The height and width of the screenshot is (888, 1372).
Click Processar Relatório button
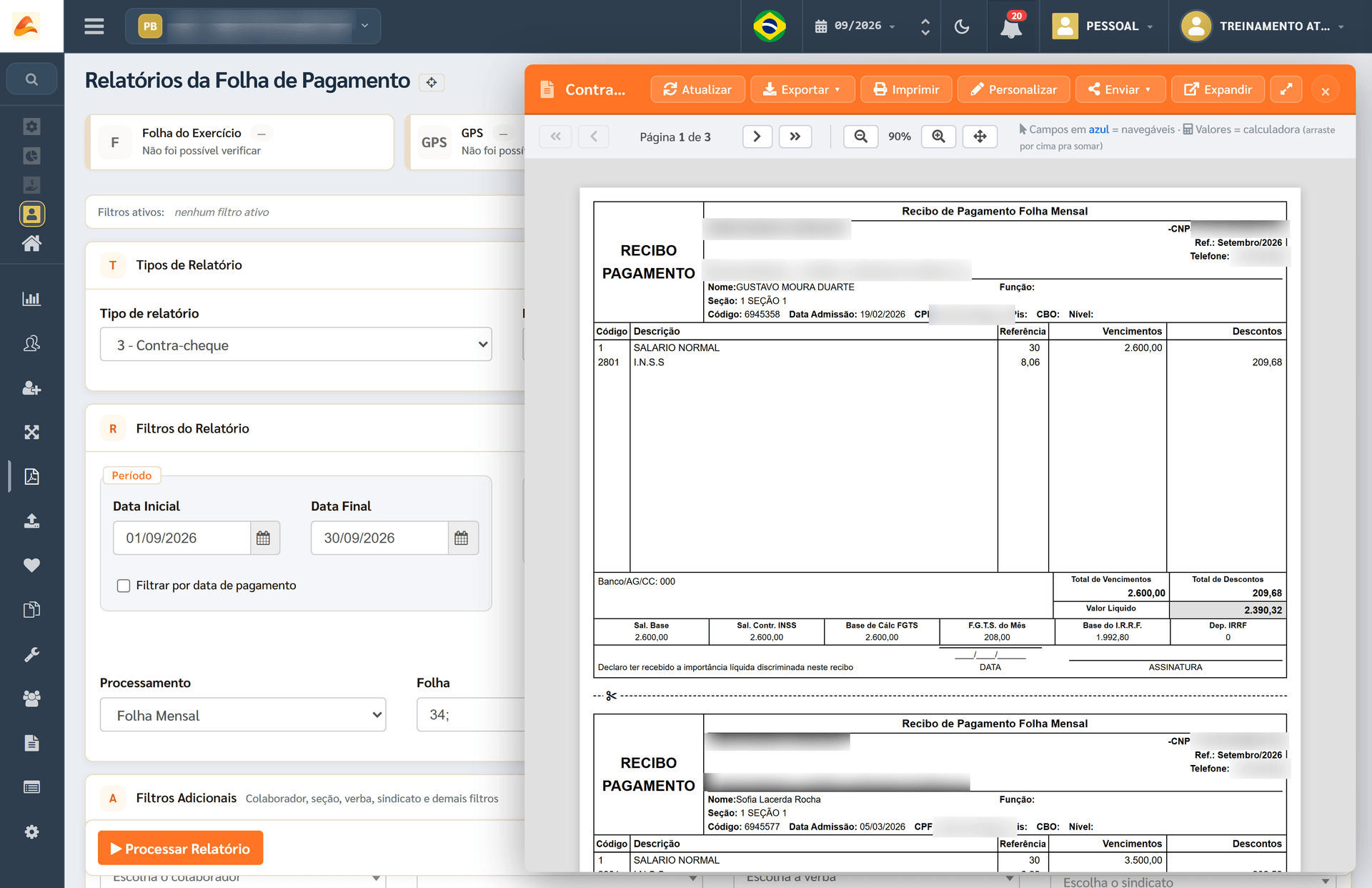(x=180, y=848)
